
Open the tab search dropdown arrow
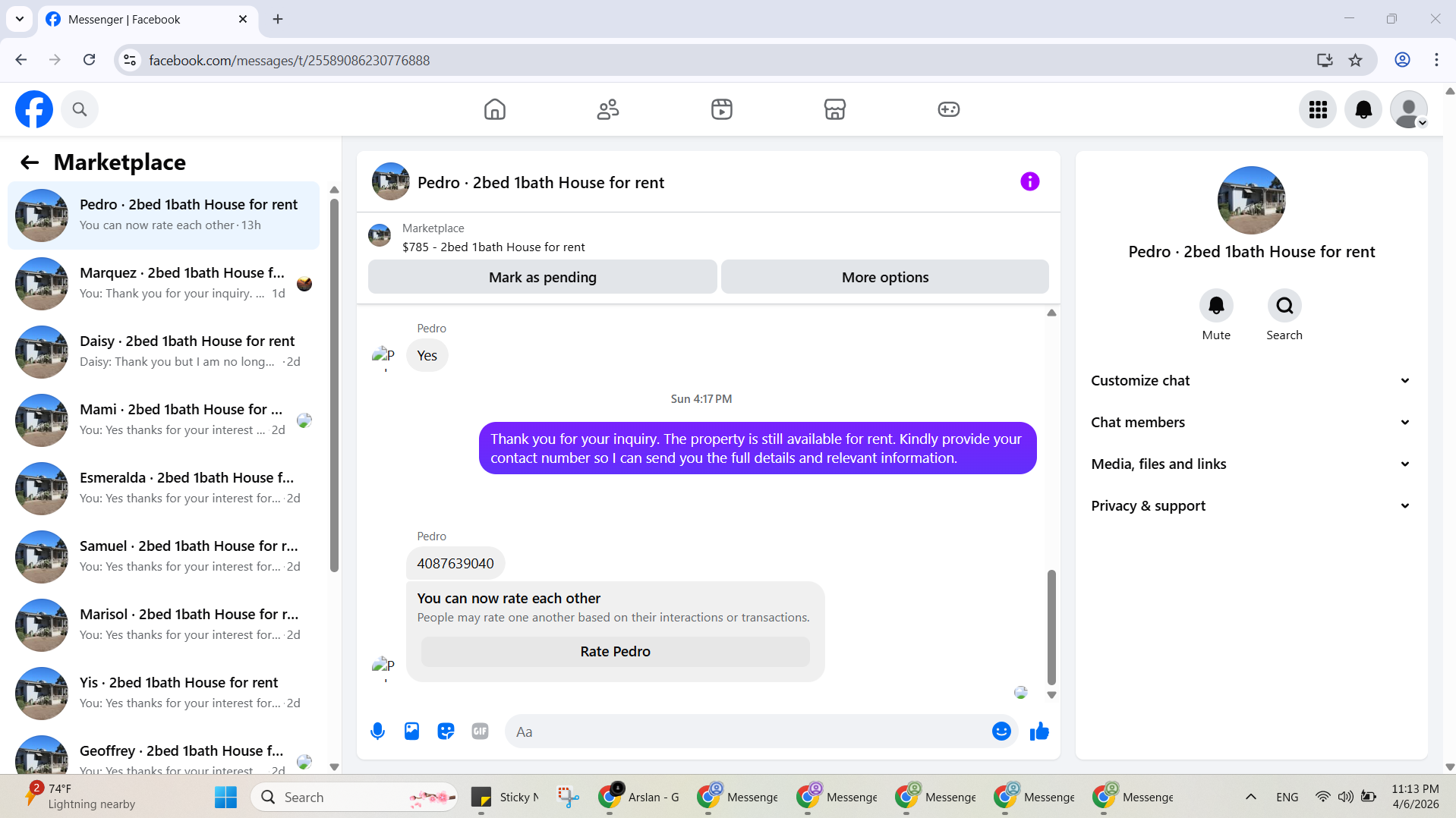(x=20, y=19)
